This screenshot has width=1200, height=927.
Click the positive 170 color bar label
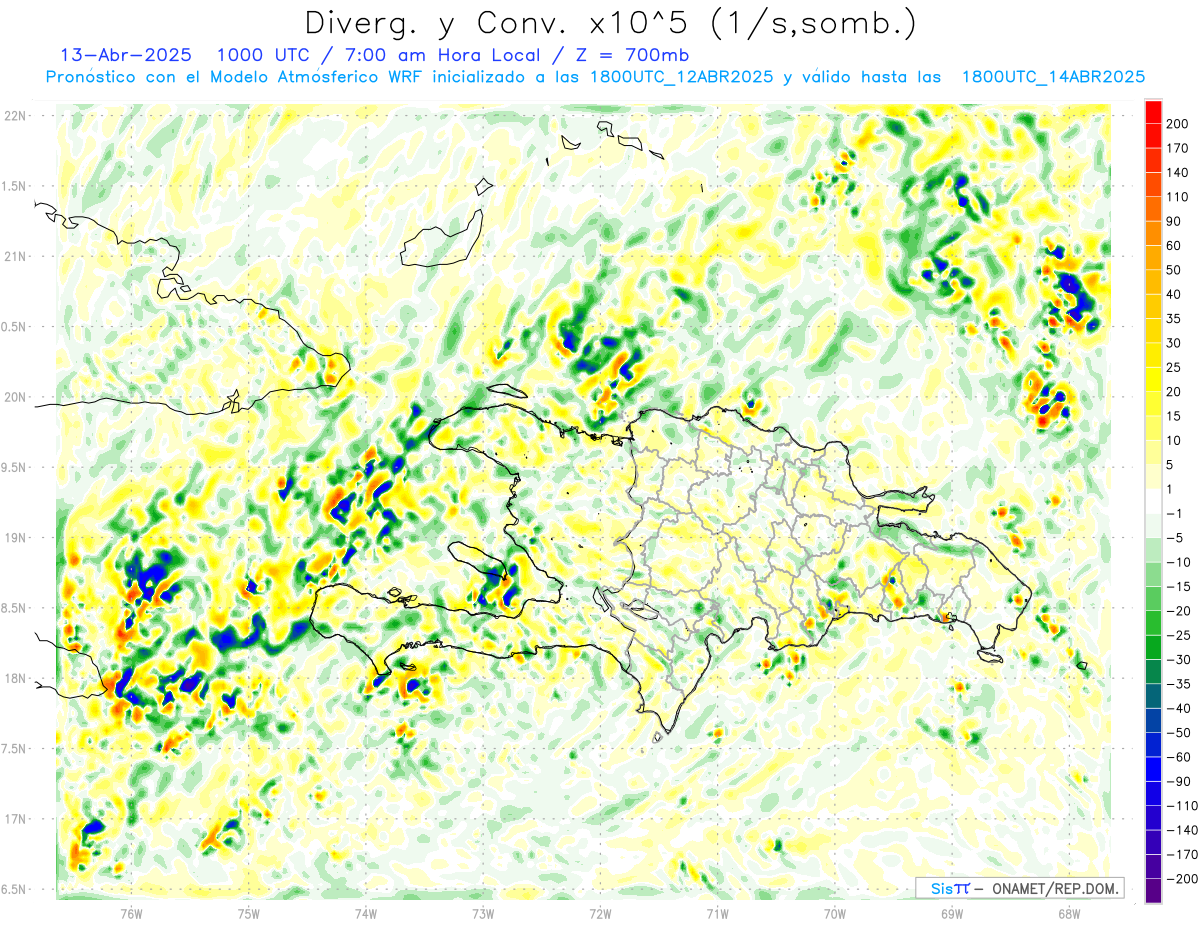[x=1179, y=148]
